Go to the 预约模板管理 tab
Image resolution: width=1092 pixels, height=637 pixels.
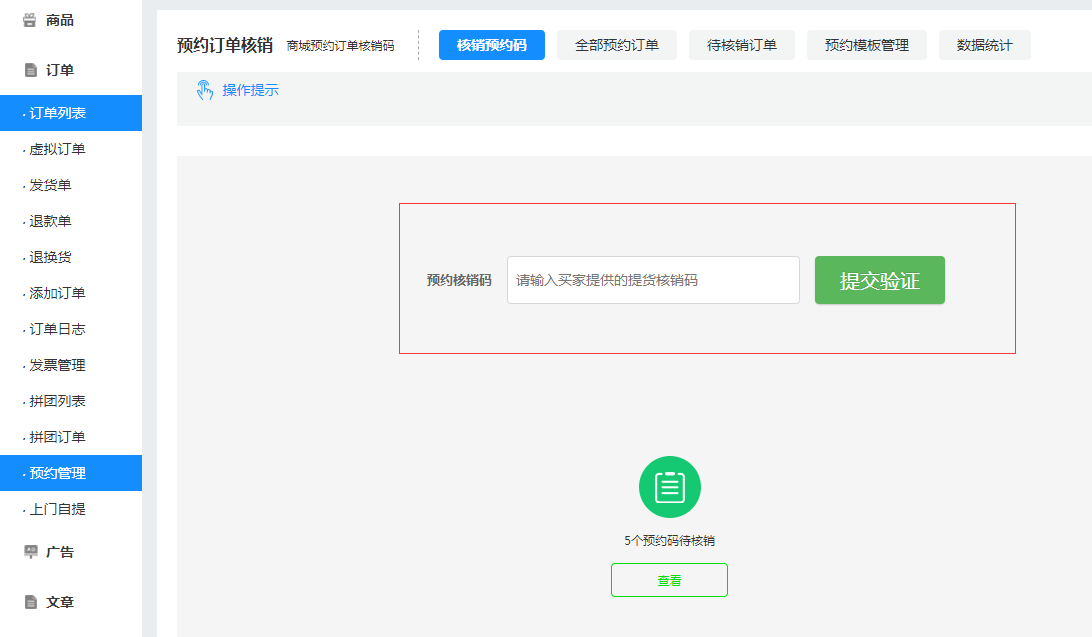click(866, 45)
